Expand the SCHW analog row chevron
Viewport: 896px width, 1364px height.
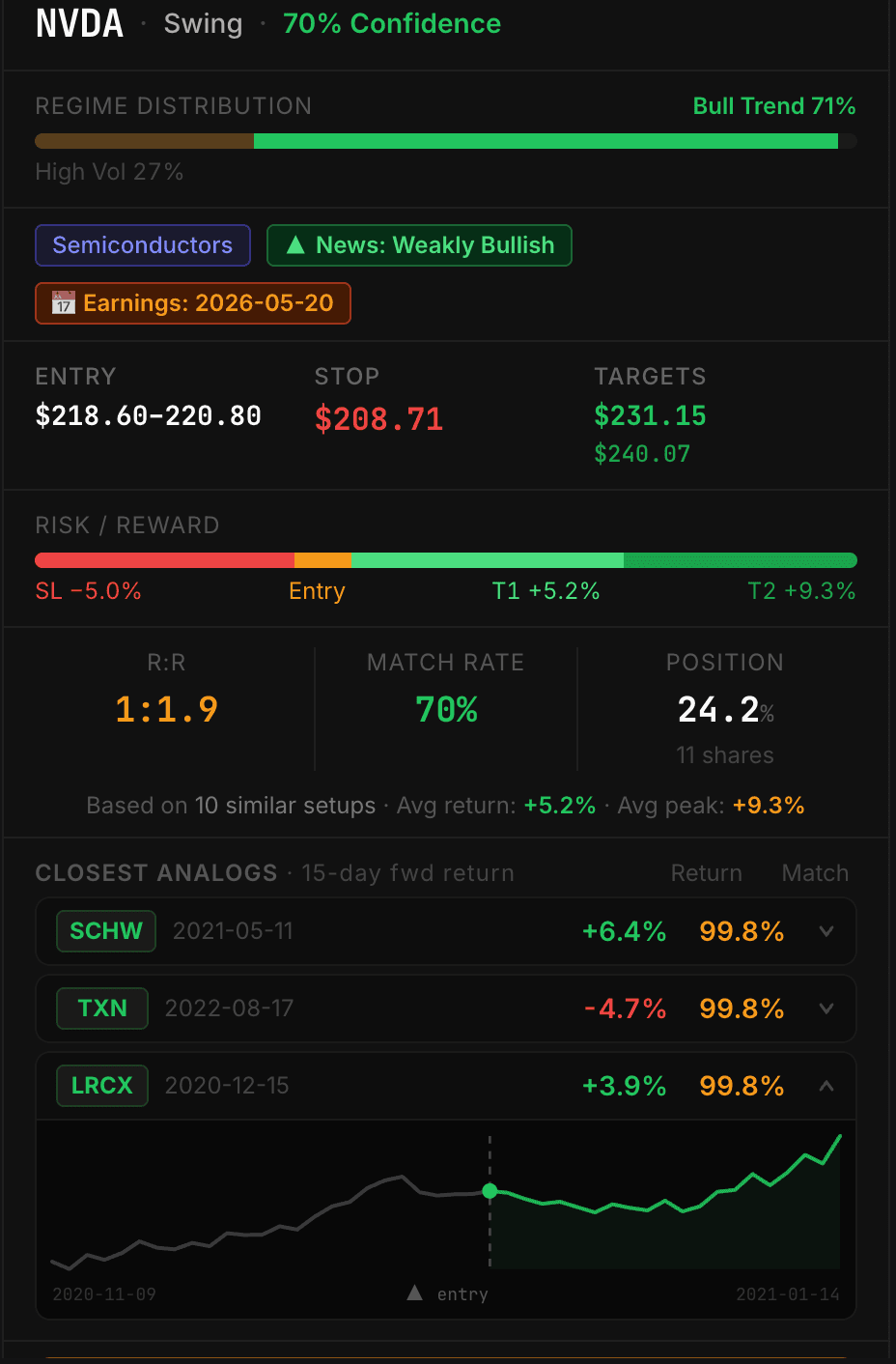826,931
